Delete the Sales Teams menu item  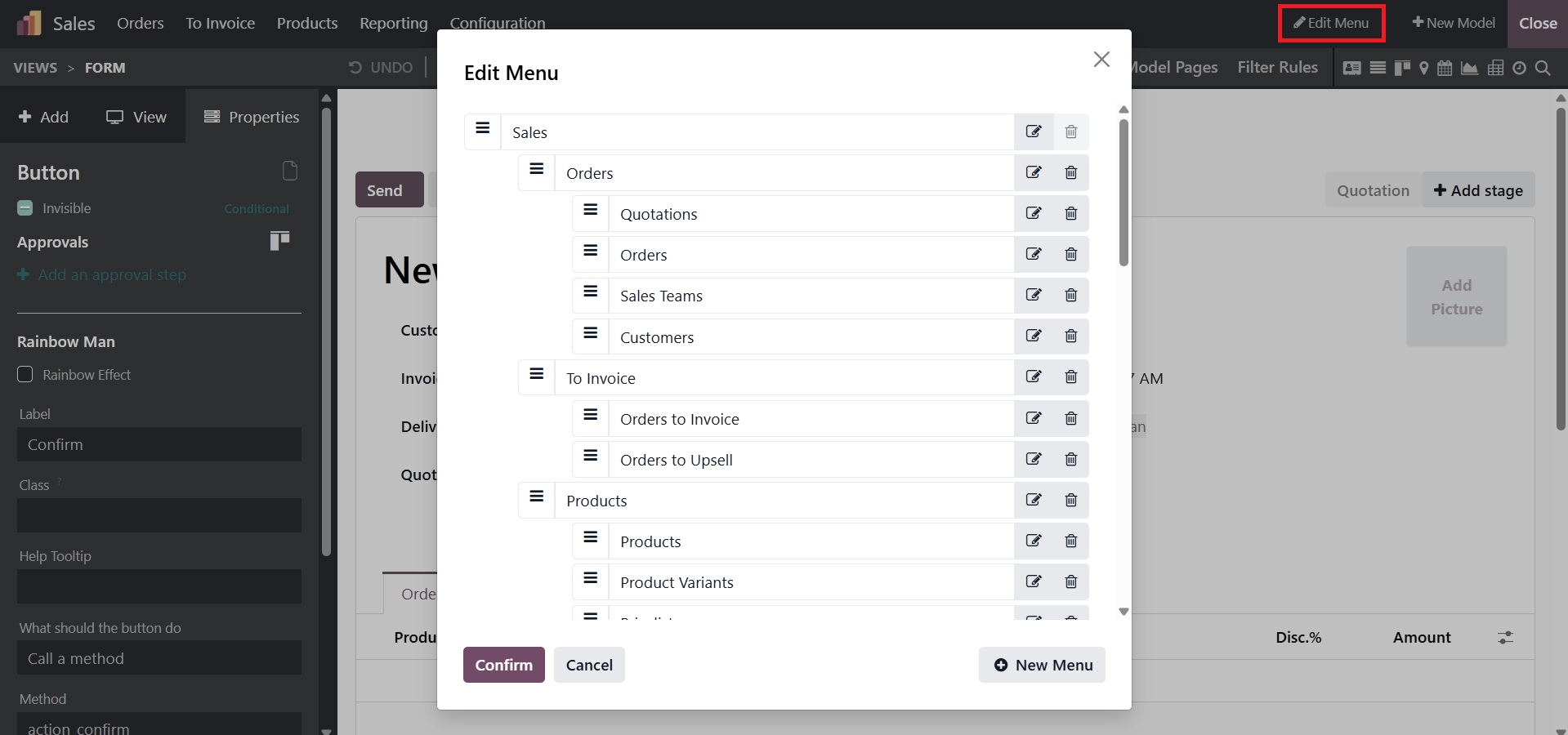tap(1070, 296)
